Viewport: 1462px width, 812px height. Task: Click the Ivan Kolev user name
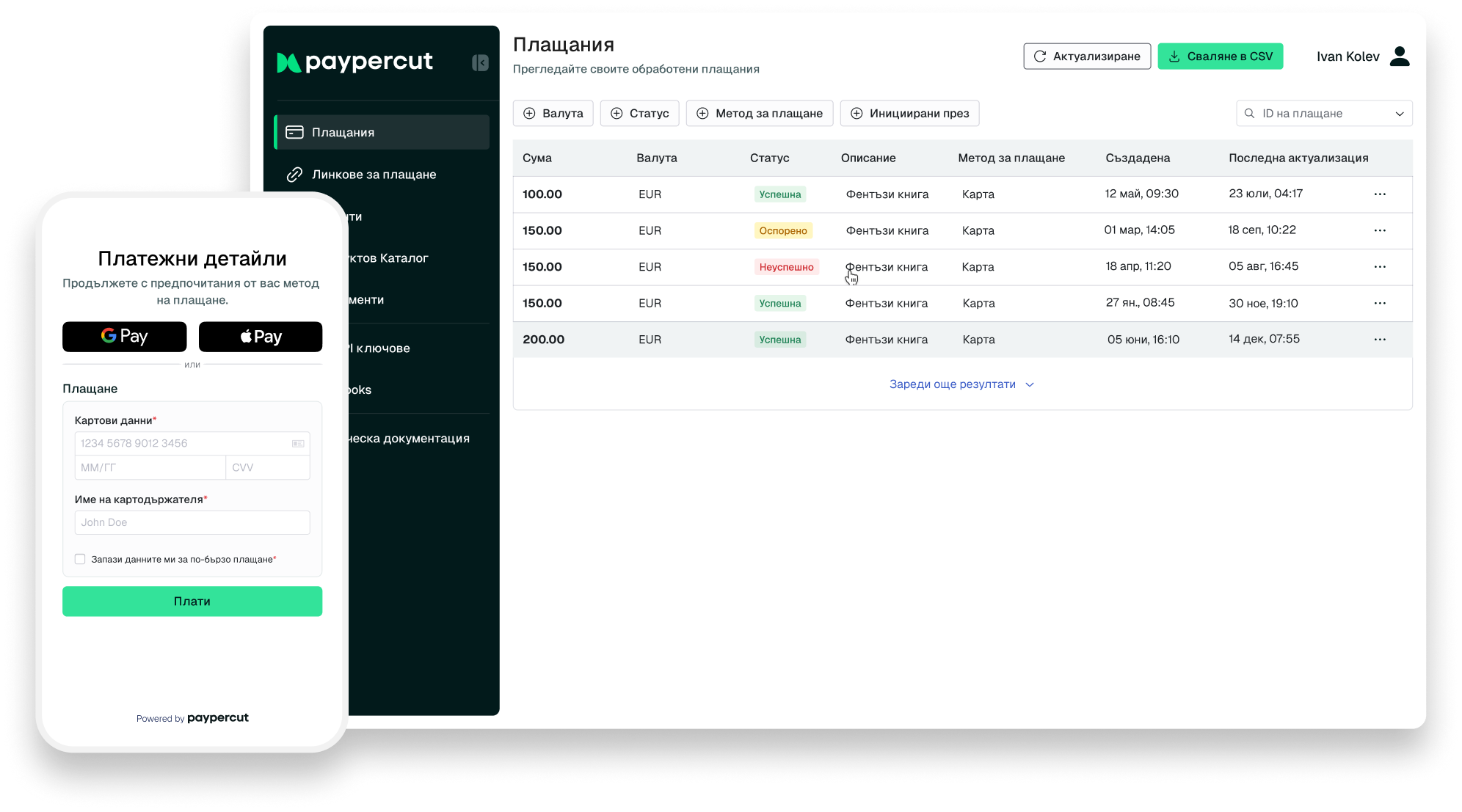coord(1348,56)
